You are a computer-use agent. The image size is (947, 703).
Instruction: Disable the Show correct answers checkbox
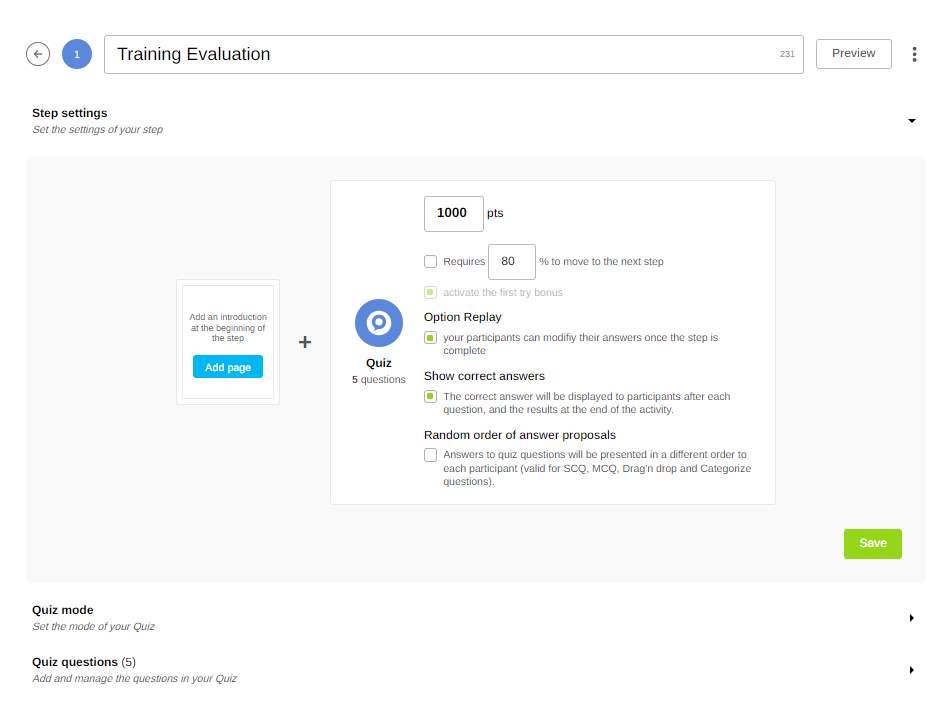click(x=431, y=397)
